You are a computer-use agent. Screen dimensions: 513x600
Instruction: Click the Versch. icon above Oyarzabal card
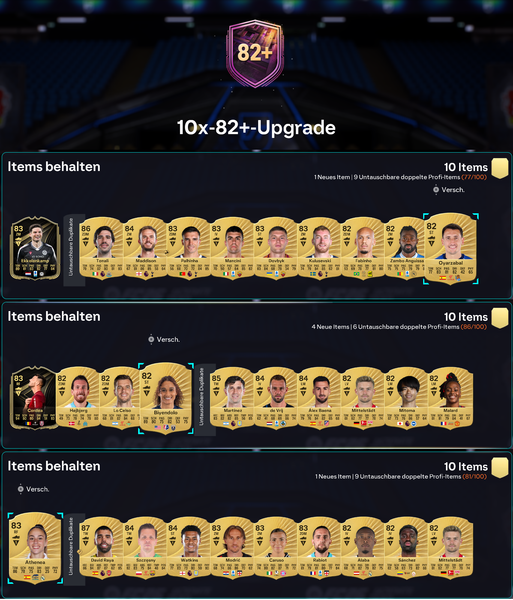pyautogui.click(x=436, y=190)
